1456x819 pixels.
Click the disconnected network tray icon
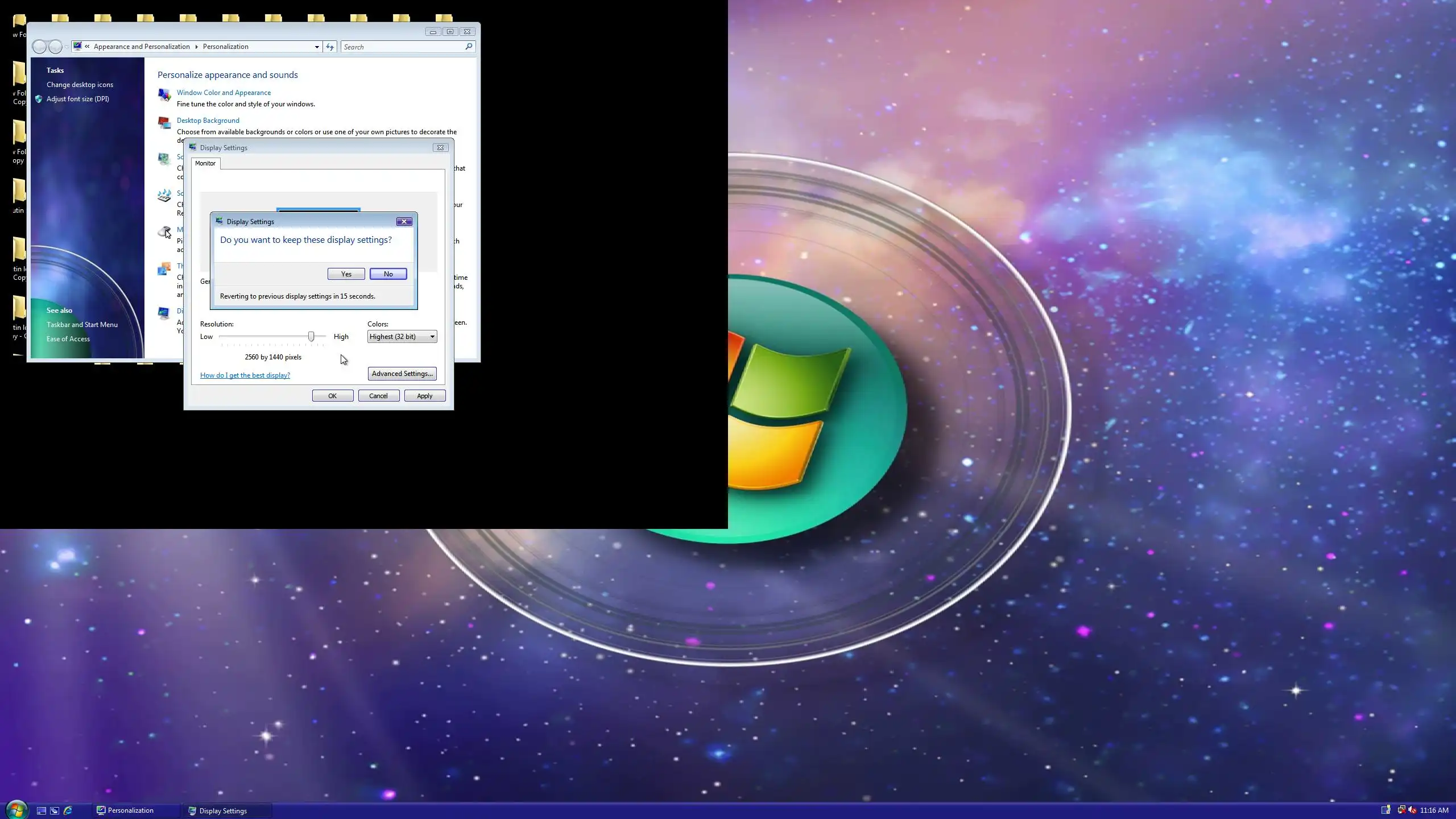click(1401, 810)
